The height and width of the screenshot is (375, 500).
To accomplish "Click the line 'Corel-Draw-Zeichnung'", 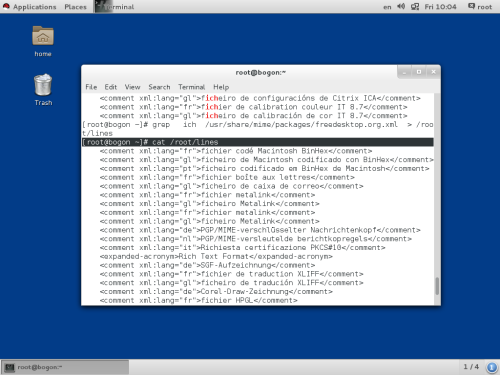I will tap(216, 291).
